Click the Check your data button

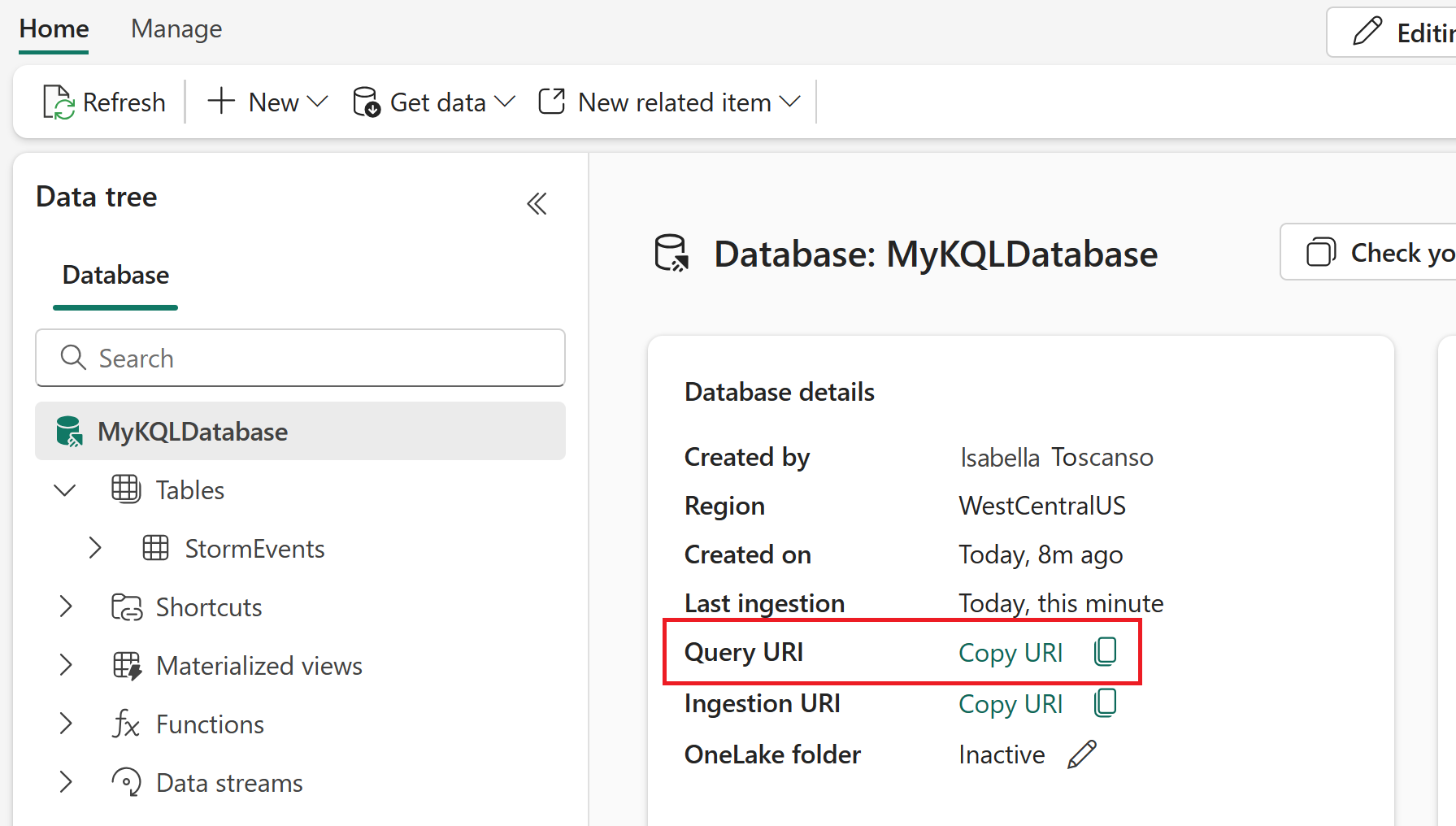[x=1382, y=252]
